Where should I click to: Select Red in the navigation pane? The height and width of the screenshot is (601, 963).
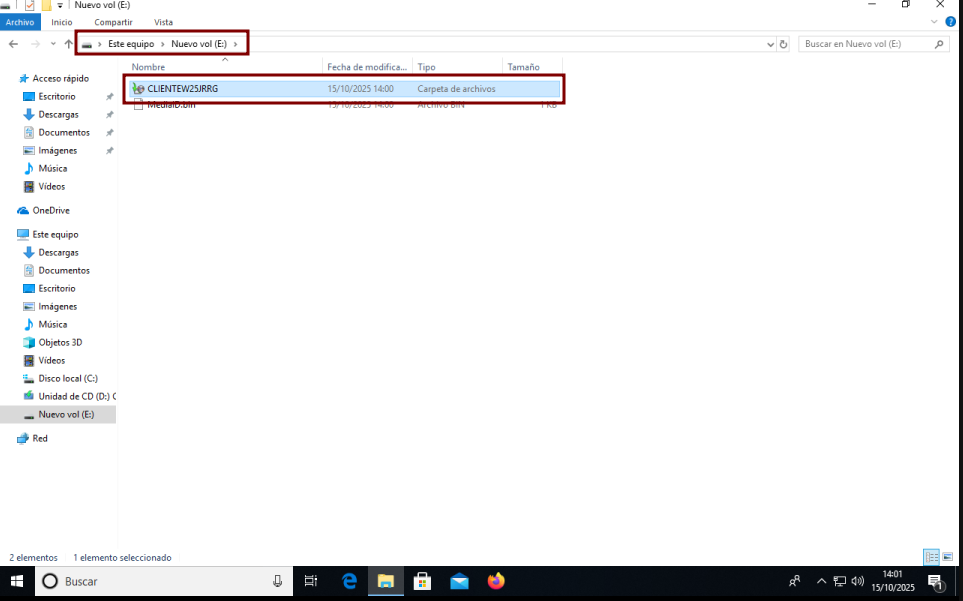pos(40,438)
